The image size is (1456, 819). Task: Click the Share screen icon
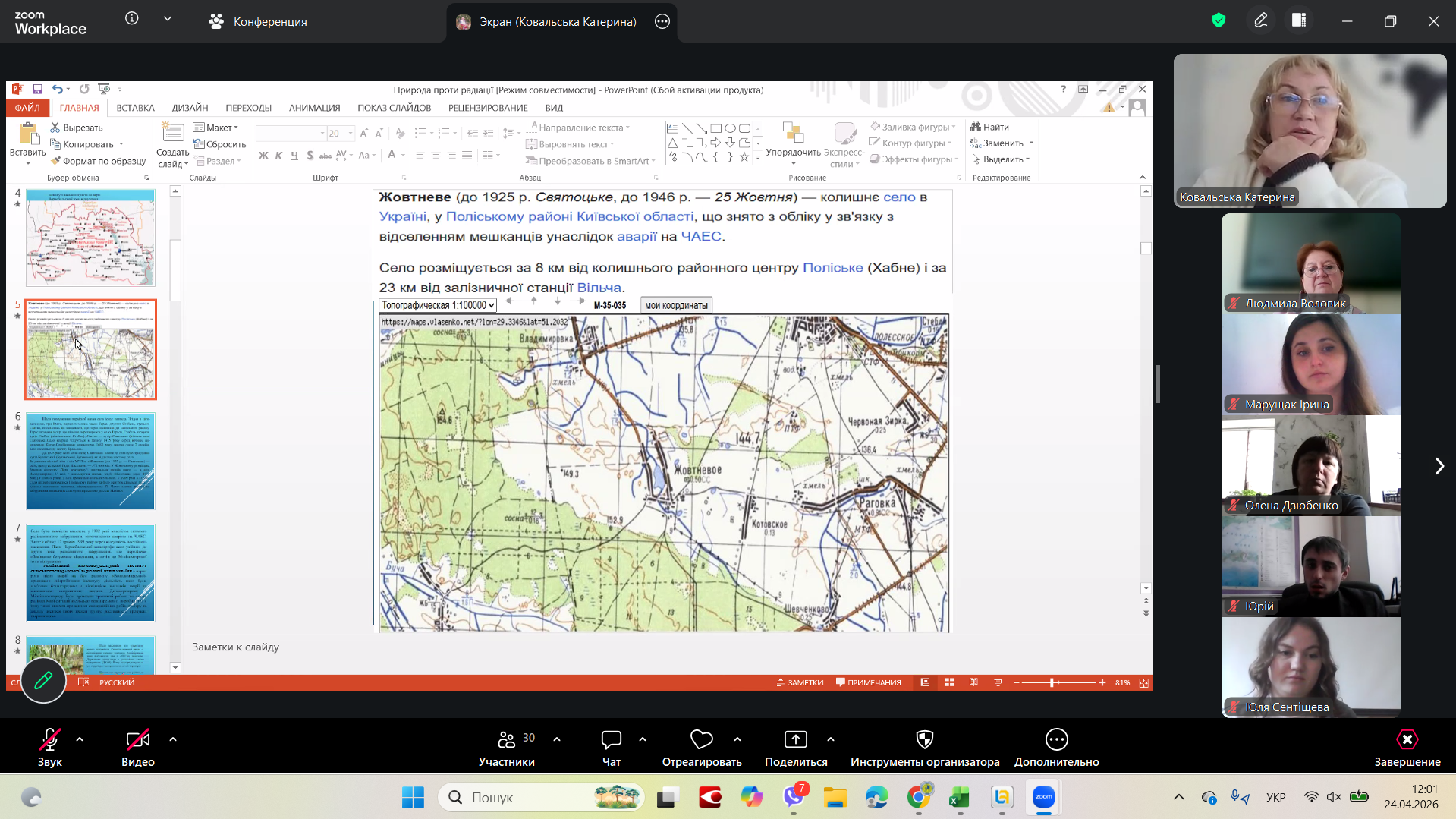coord(795,740)
